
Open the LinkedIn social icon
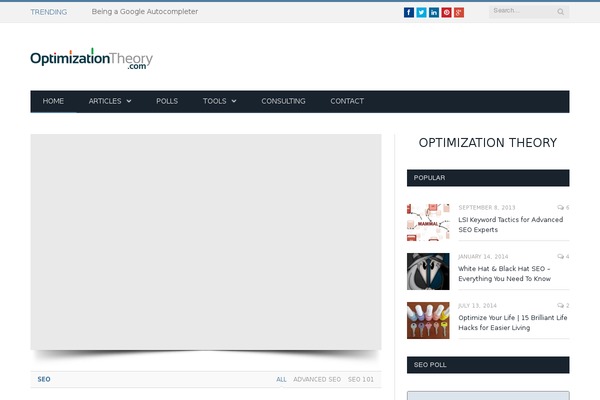coord(434,13)
